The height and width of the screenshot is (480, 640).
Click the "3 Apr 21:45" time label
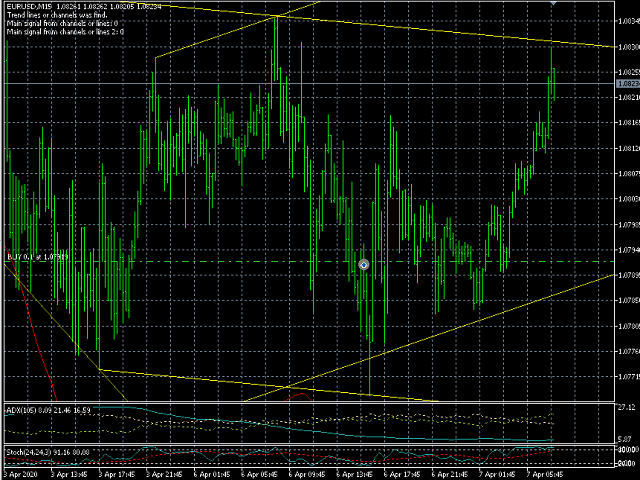(x=164, y=475)
